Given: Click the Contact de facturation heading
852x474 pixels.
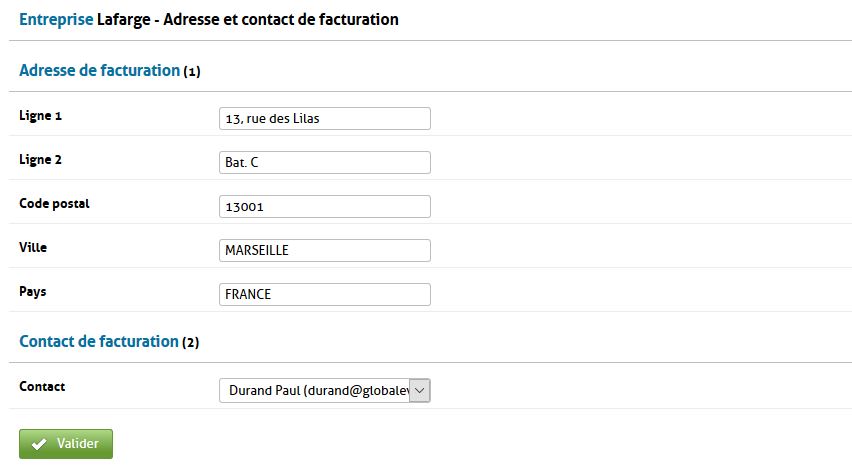Looking at the screenshot, I should [98, 341].
